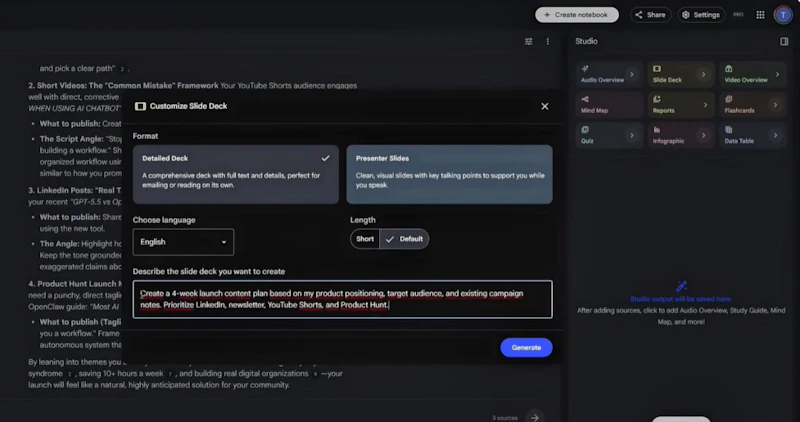The image size is (800, 422).
Task: Click the Studio panel title
Action: [586, 41]
